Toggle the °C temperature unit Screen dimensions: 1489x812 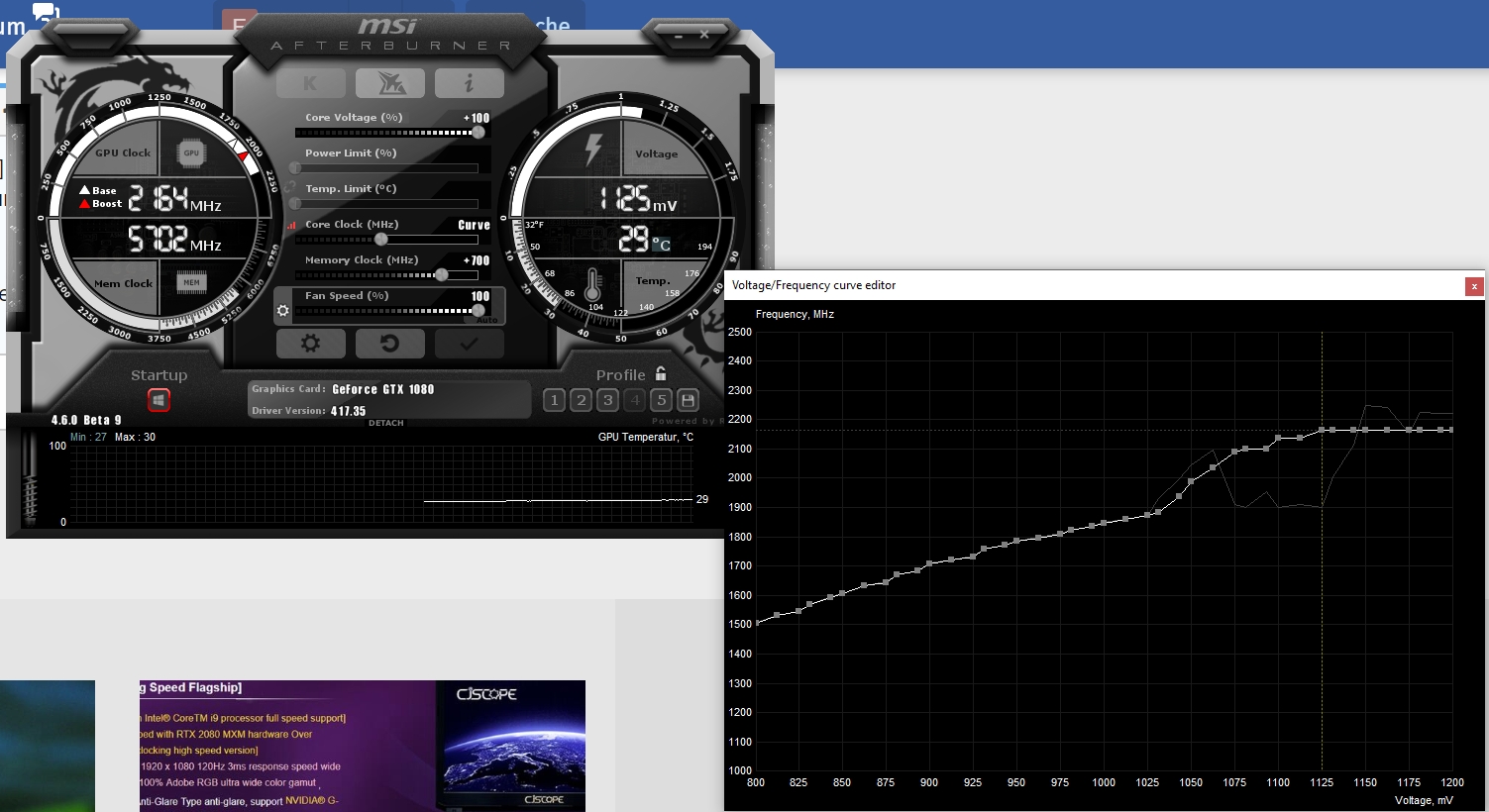click(x=661, y=245)
